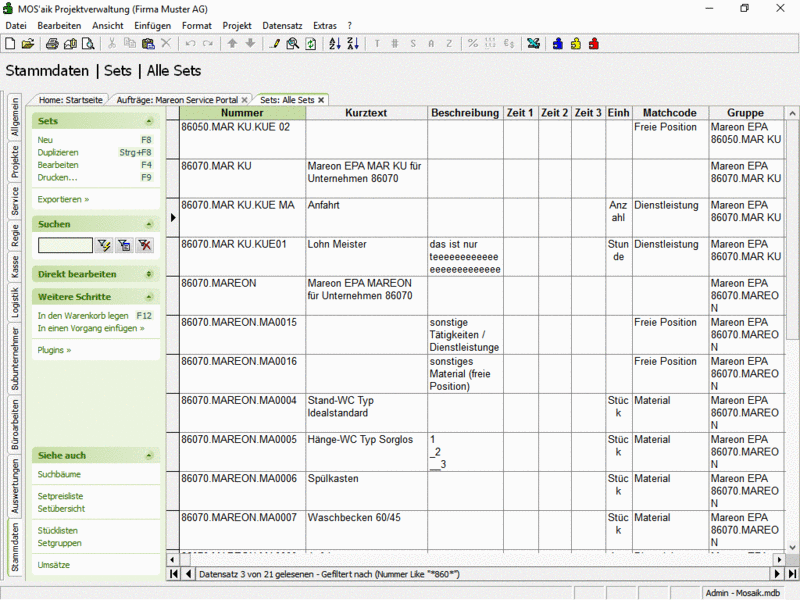Jump to the last record navigation button
The height and width of the screenshot is (600, 800).
pyautogui.click(x=792, y=574)
